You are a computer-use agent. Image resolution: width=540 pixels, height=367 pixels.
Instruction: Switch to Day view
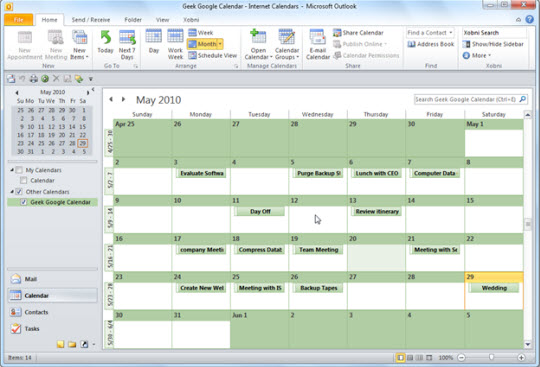tap(154, 42)
